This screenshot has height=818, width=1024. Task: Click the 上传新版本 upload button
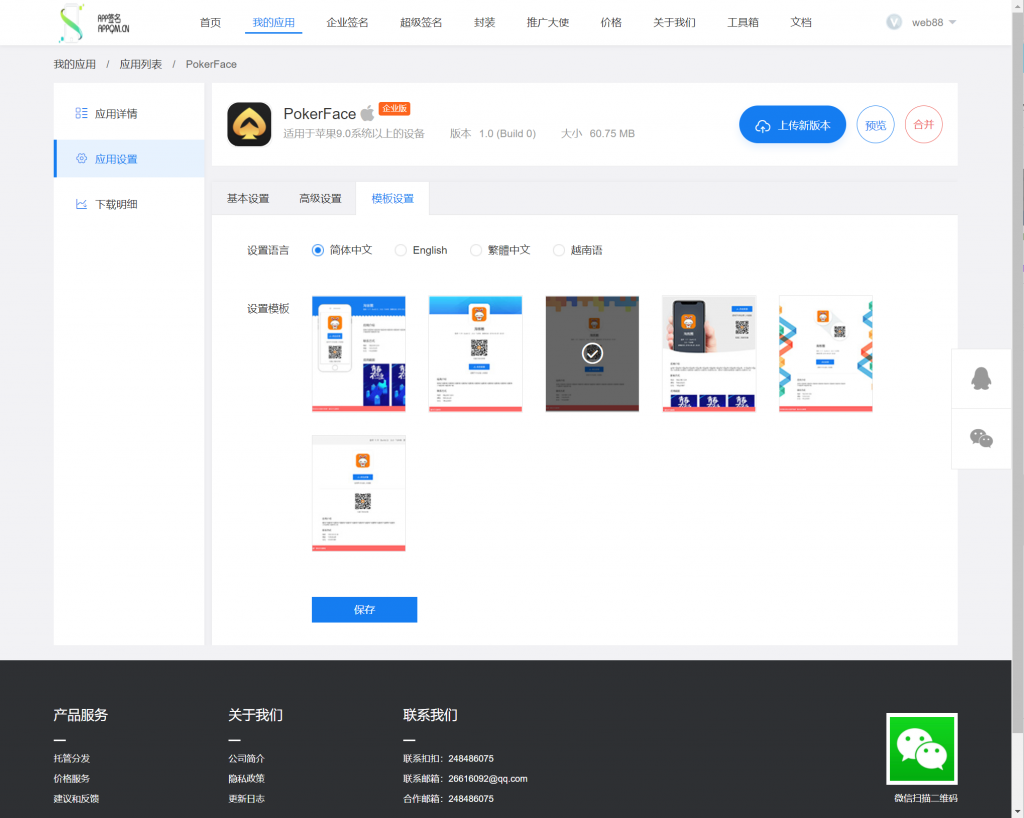pyautogui.click(x=792, y=125)
